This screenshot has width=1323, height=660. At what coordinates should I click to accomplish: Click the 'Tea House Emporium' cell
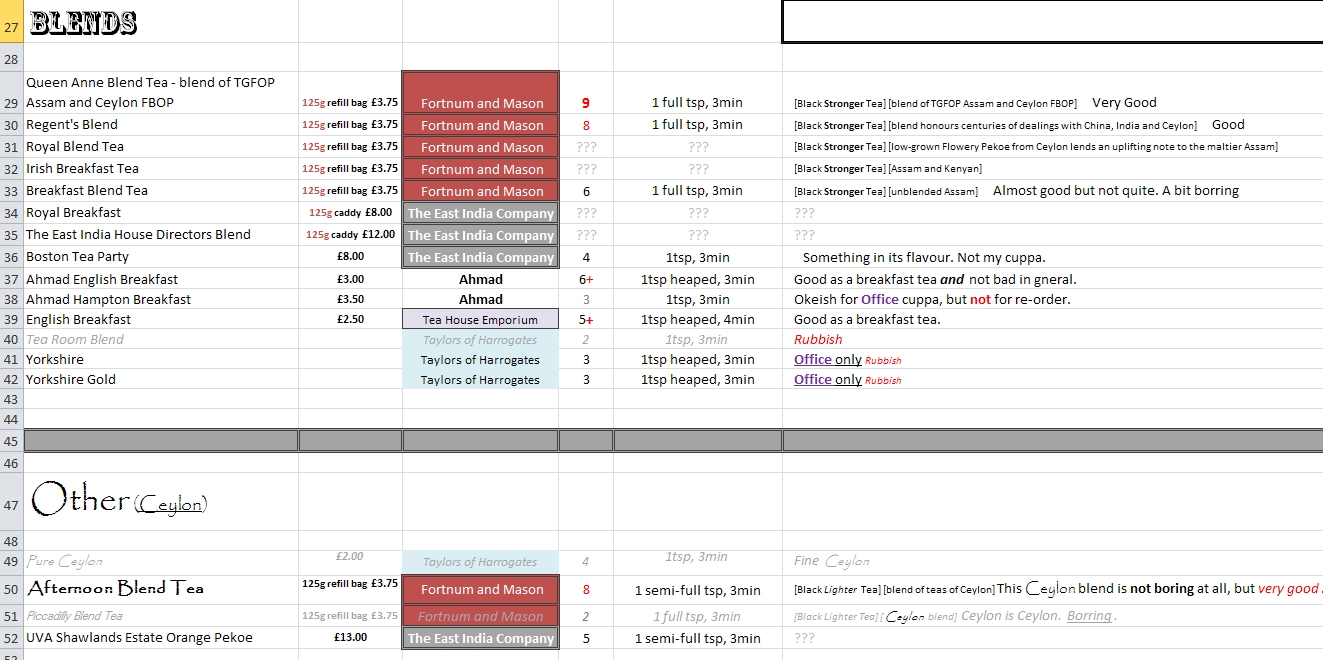point(481,319)
